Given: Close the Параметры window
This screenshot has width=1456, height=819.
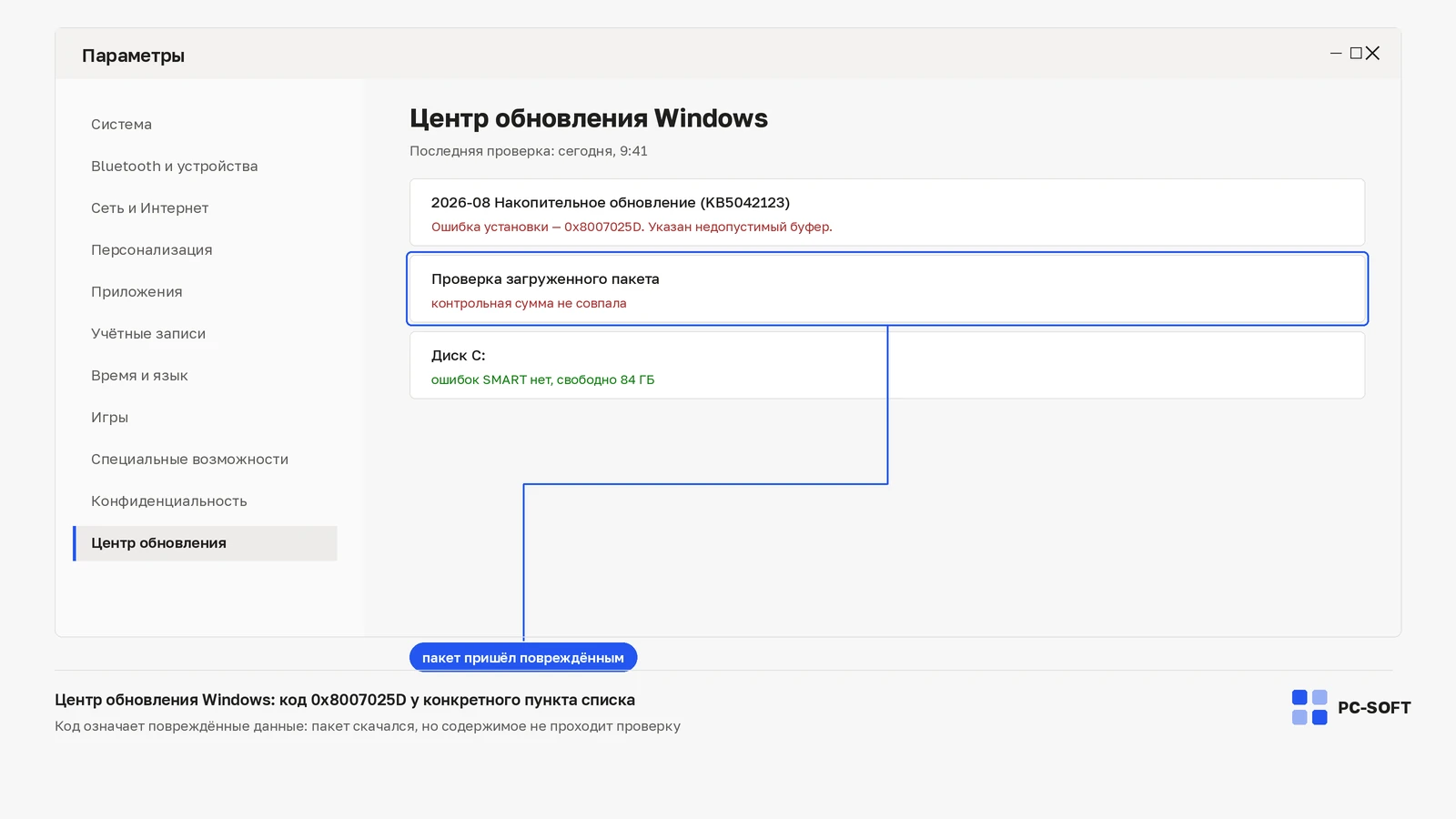Looking at the screenshot, I should (x=1373, y=54).
